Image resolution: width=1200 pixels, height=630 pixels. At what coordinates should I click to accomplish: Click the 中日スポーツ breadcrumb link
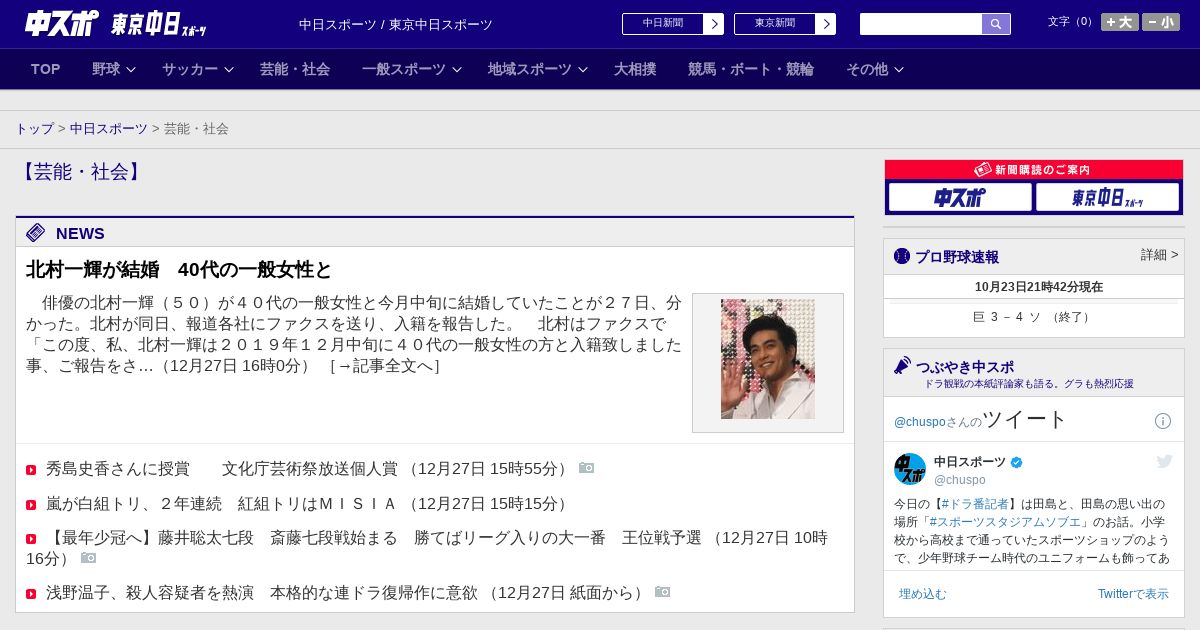108,129
